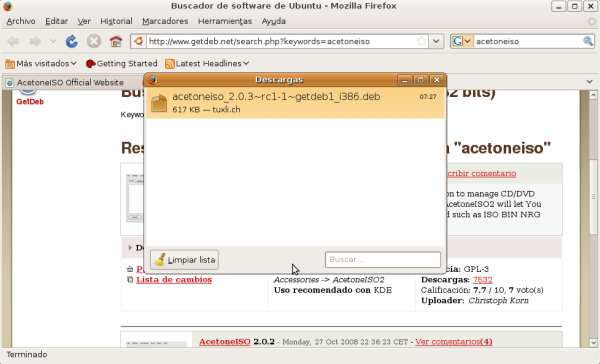Screen dimensions: 600x364
Task: Click the Stop loading icon
Action: pos(94,41)
